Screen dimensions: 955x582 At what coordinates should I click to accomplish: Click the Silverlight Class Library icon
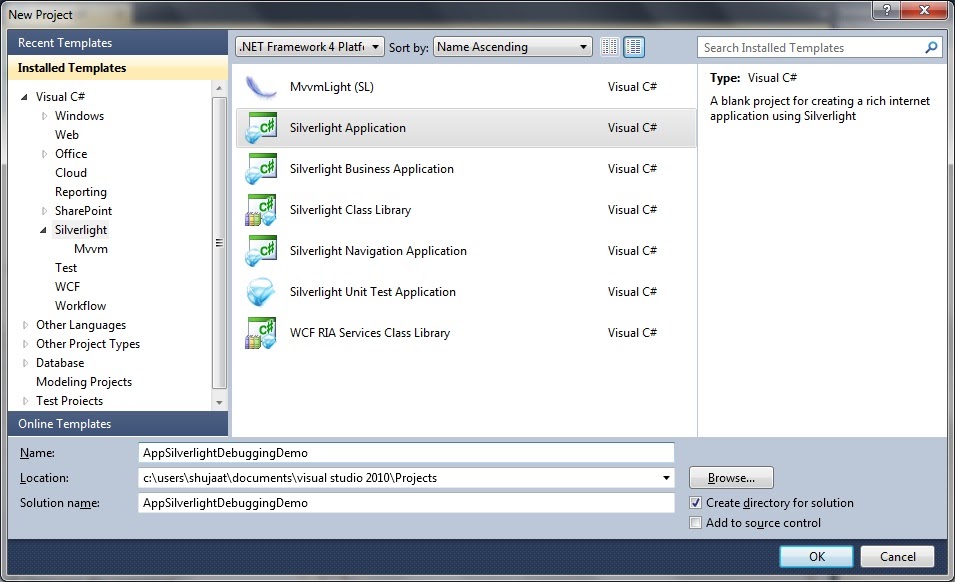[x=261, y=210]
